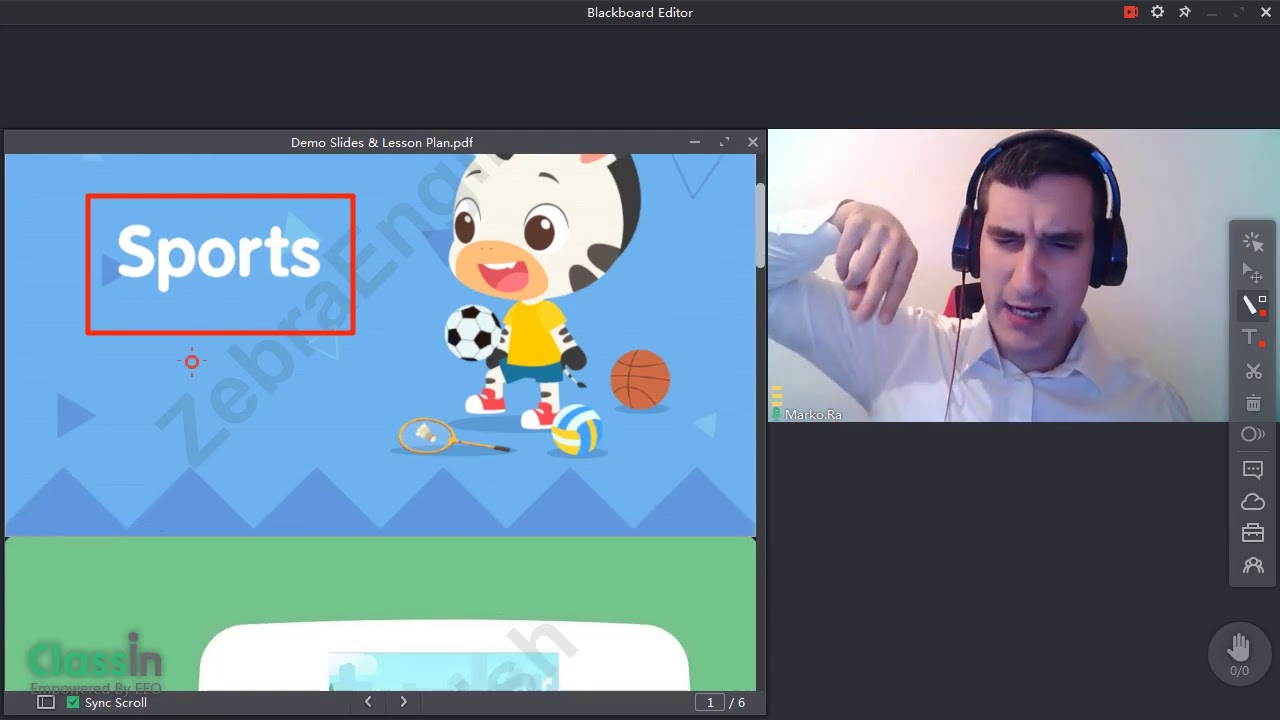The image size is (1280, 720).
Task: Click the Marko.Ra video feed
Action: pos(1024,275)
